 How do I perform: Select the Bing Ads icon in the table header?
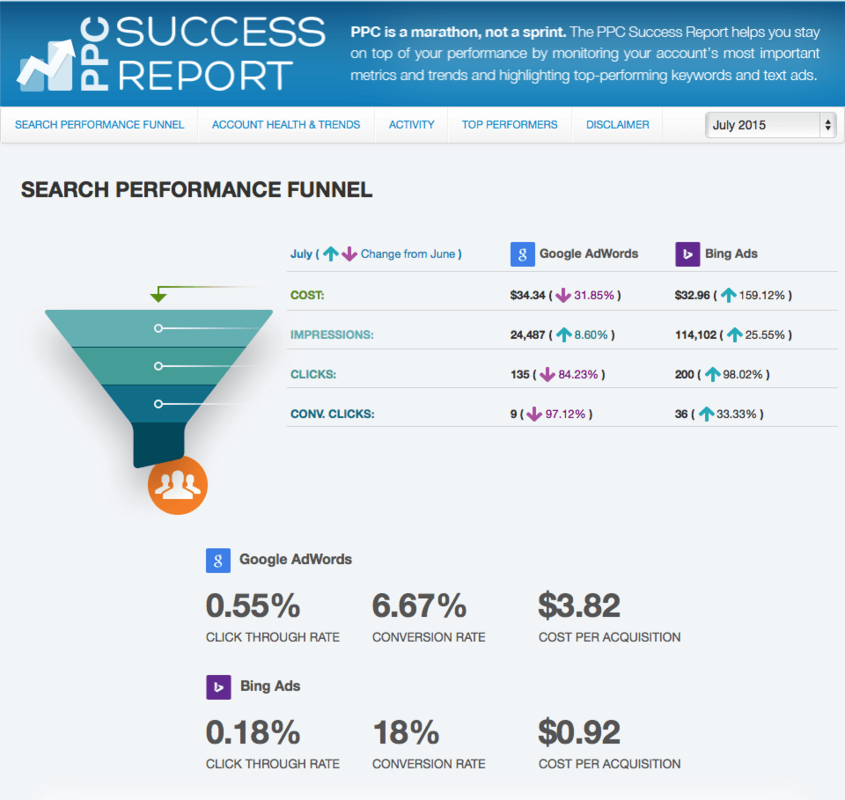coord(687,254)
